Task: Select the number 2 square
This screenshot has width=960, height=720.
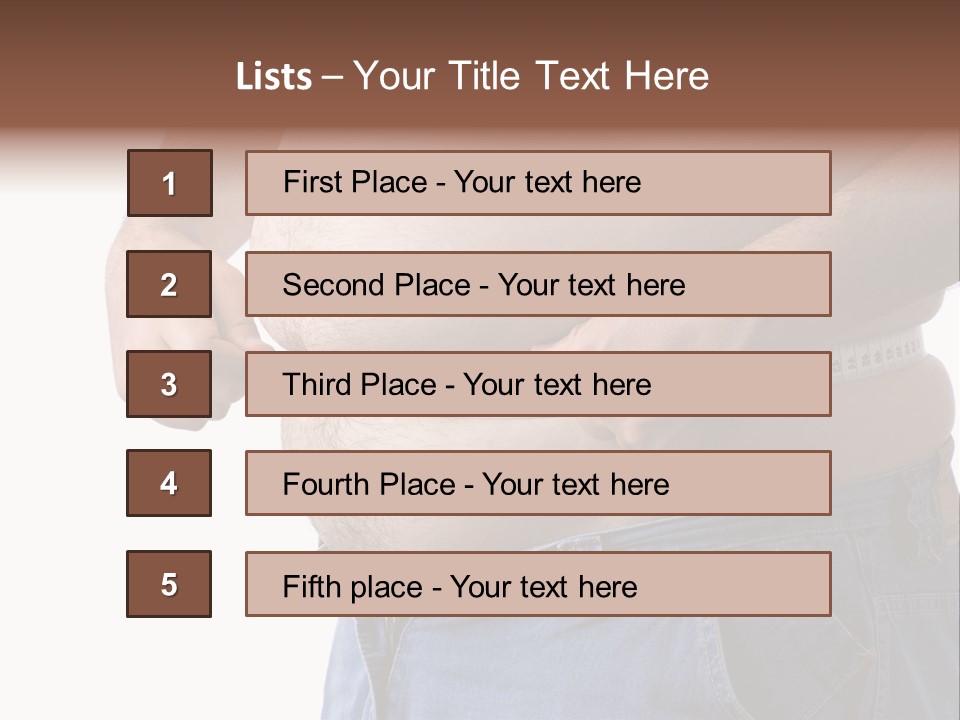Action: coord(169,284)
